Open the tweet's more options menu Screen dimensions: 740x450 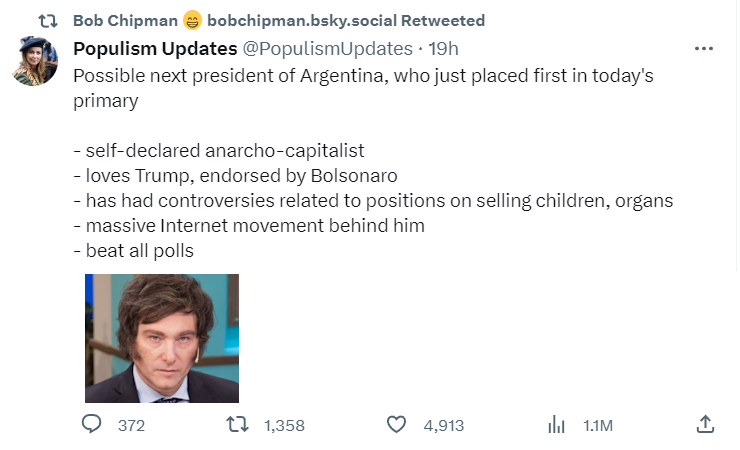pos(704,49)
